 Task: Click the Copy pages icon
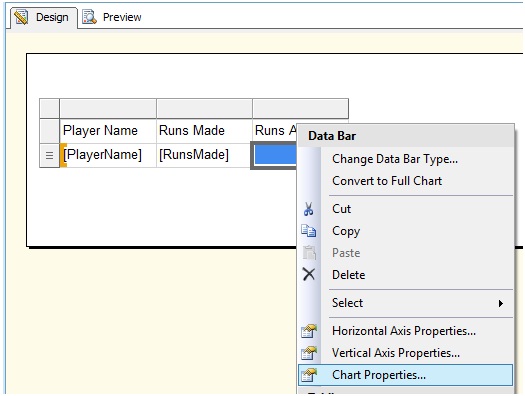pyautogui.click(x=308, y=231)
